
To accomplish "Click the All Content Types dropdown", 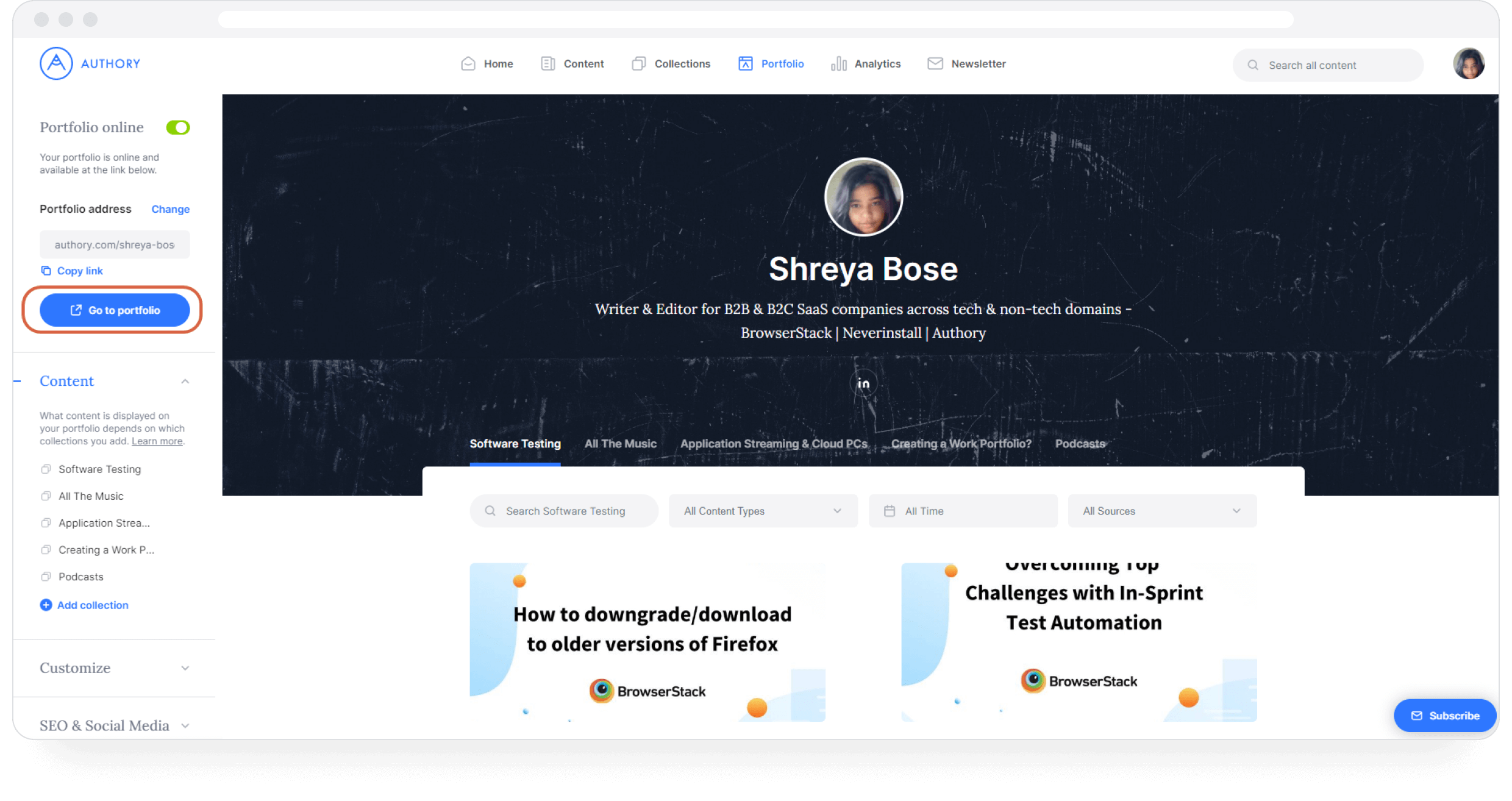I will pyautogui.click(x=763, y=511).
